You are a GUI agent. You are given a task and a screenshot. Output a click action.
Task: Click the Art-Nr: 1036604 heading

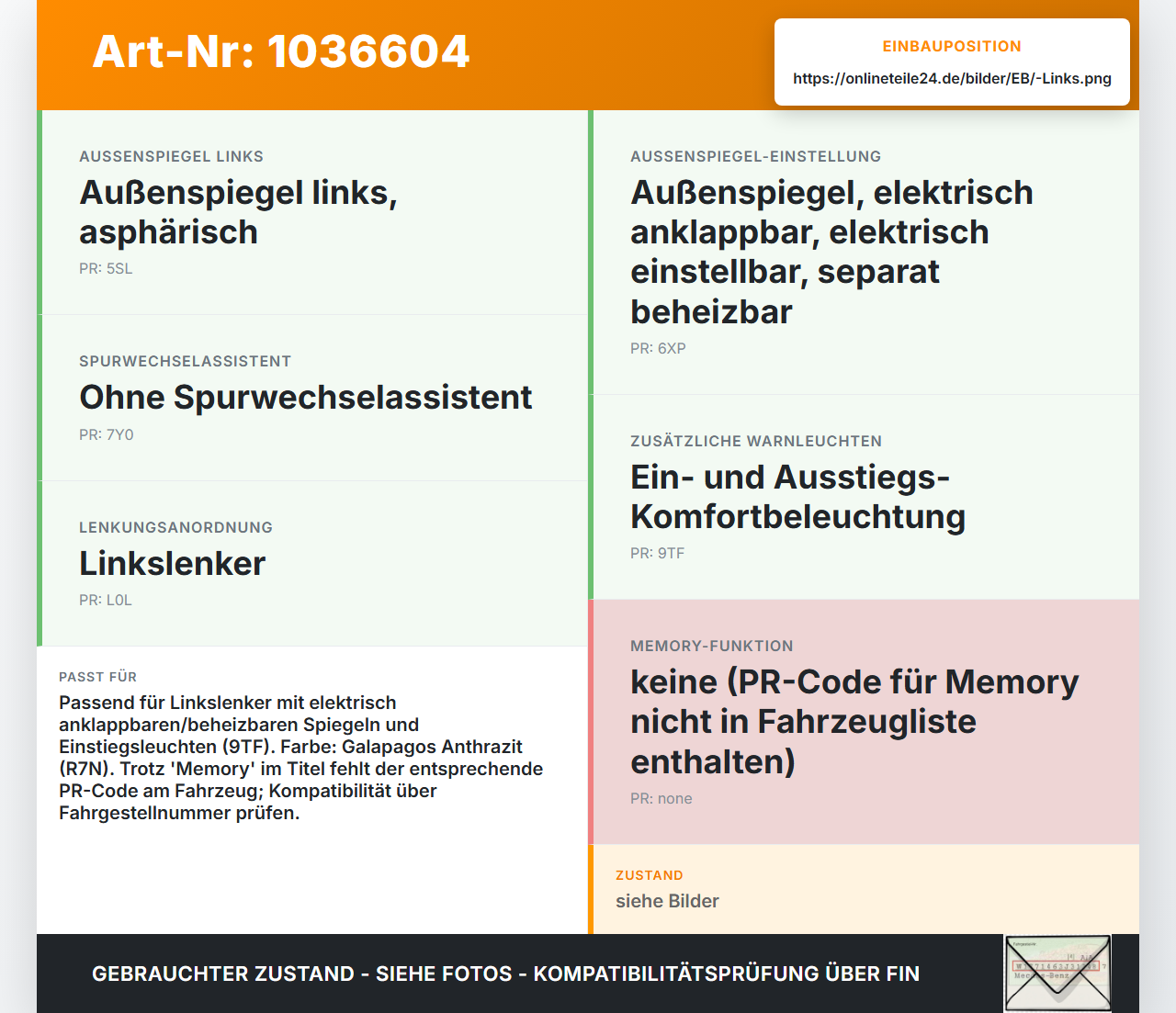click(x=281, y=51)
